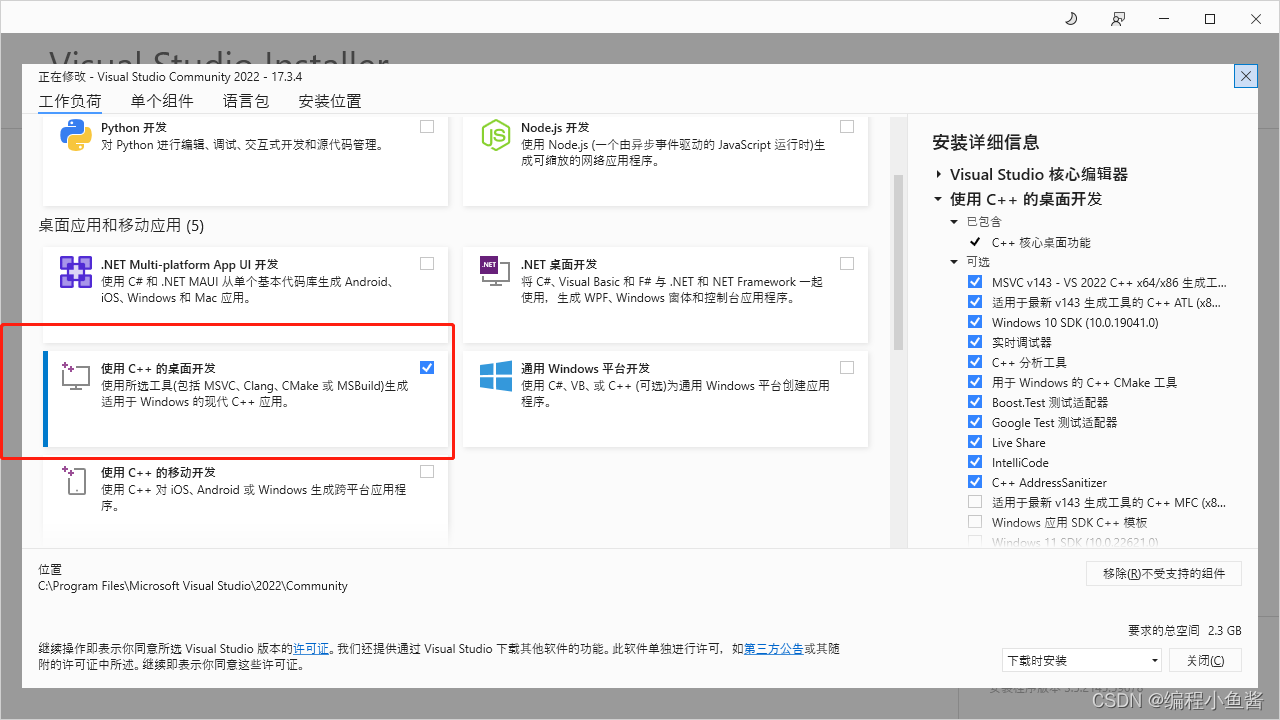The width and height of the screenshot is (1280, 720).
Task: Uncheck Windows 10 SDK (10.0.19041.0) component
Action: pos(975,322)
